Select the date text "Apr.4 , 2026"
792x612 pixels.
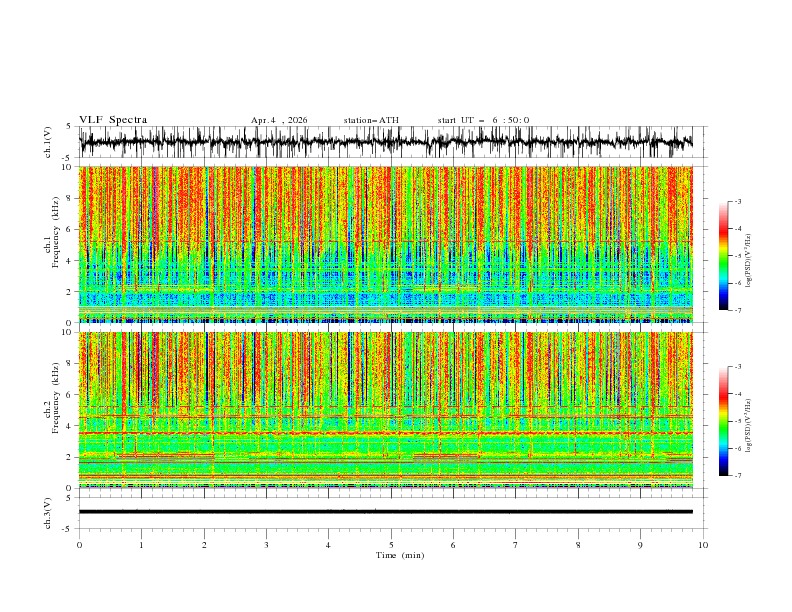pos(279,120)
